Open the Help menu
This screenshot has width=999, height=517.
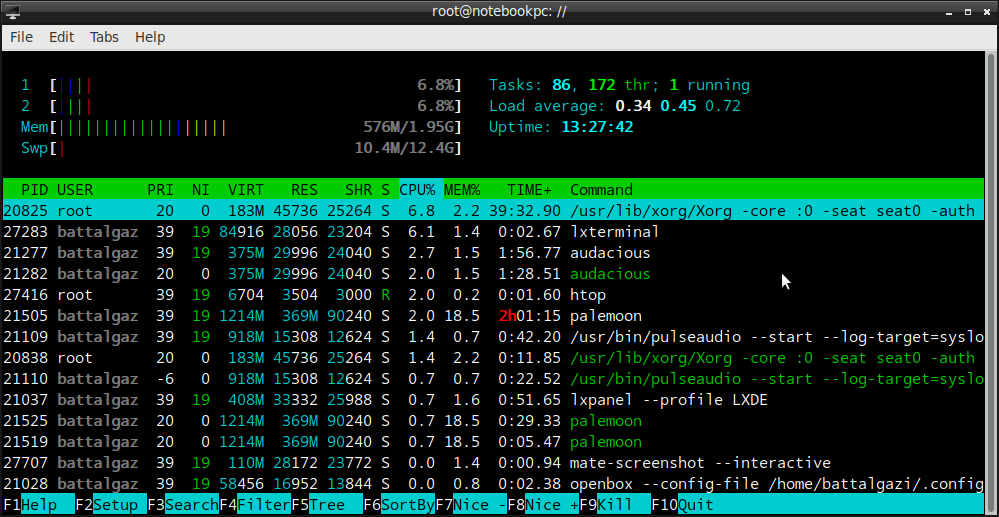150,37
